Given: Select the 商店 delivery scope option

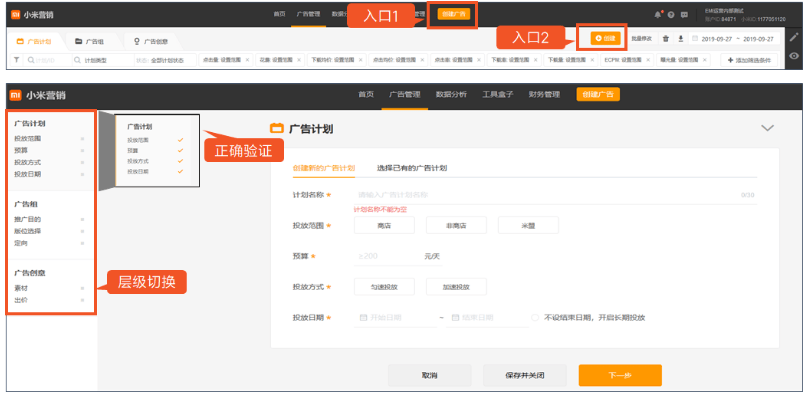Looking at the screenshot, I should coord(384,225).
